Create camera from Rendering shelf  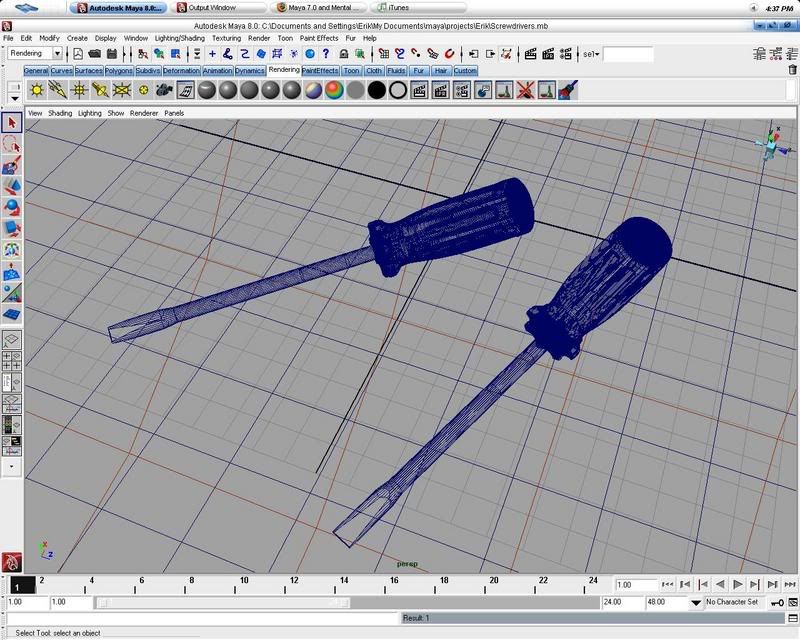pyautogui.click(x=164, y=90)
